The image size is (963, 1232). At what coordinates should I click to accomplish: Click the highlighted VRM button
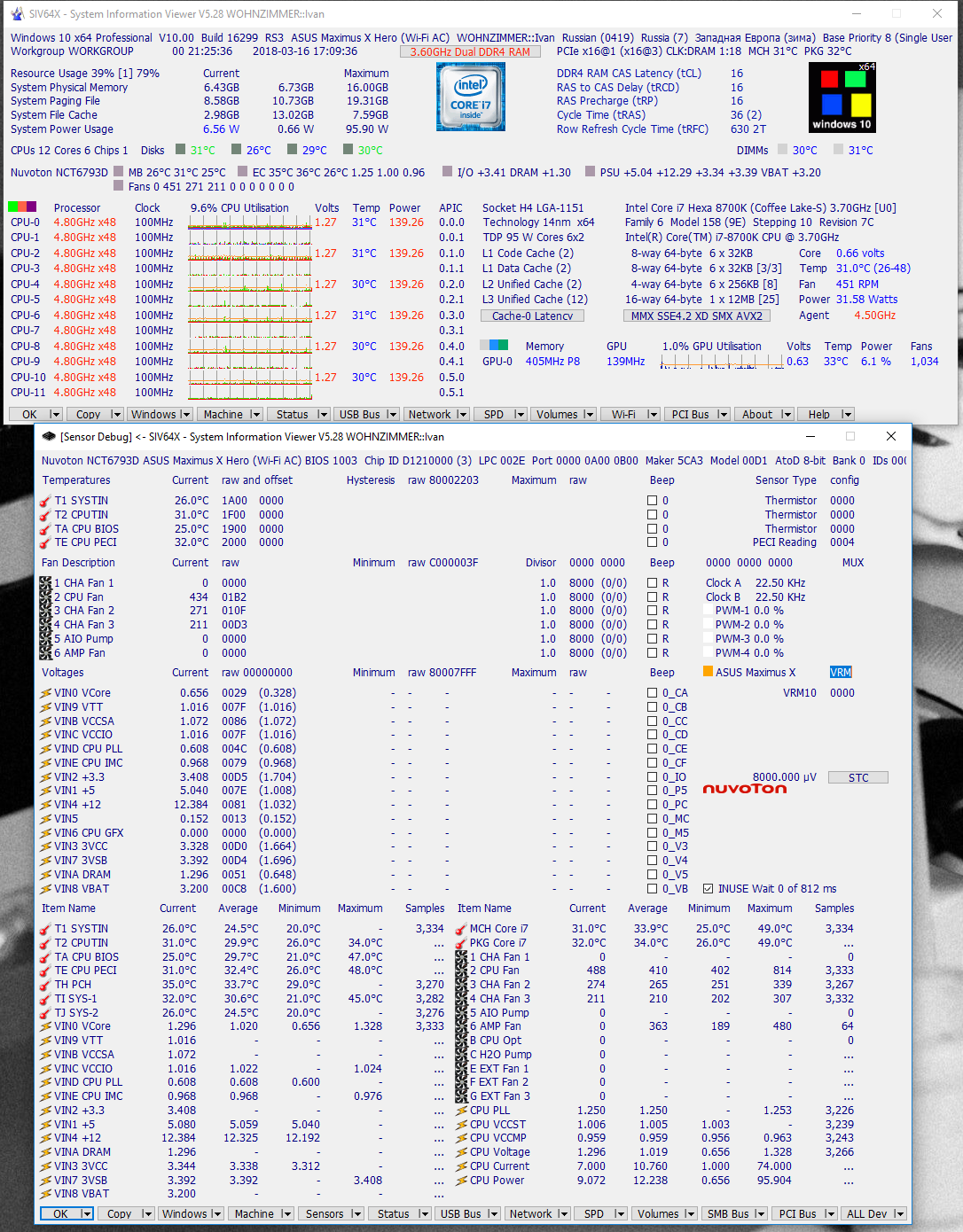pyautogui.click(x=841, y=672)
